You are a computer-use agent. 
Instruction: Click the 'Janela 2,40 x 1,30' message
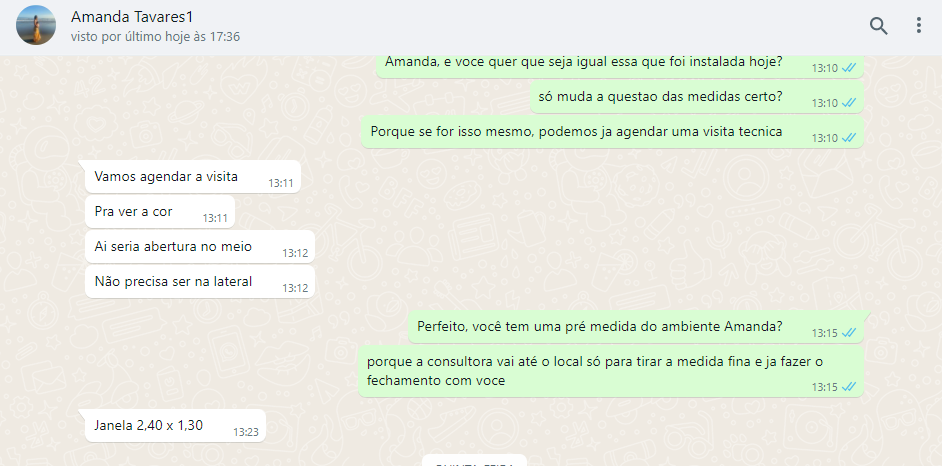(x=175, y=425)
